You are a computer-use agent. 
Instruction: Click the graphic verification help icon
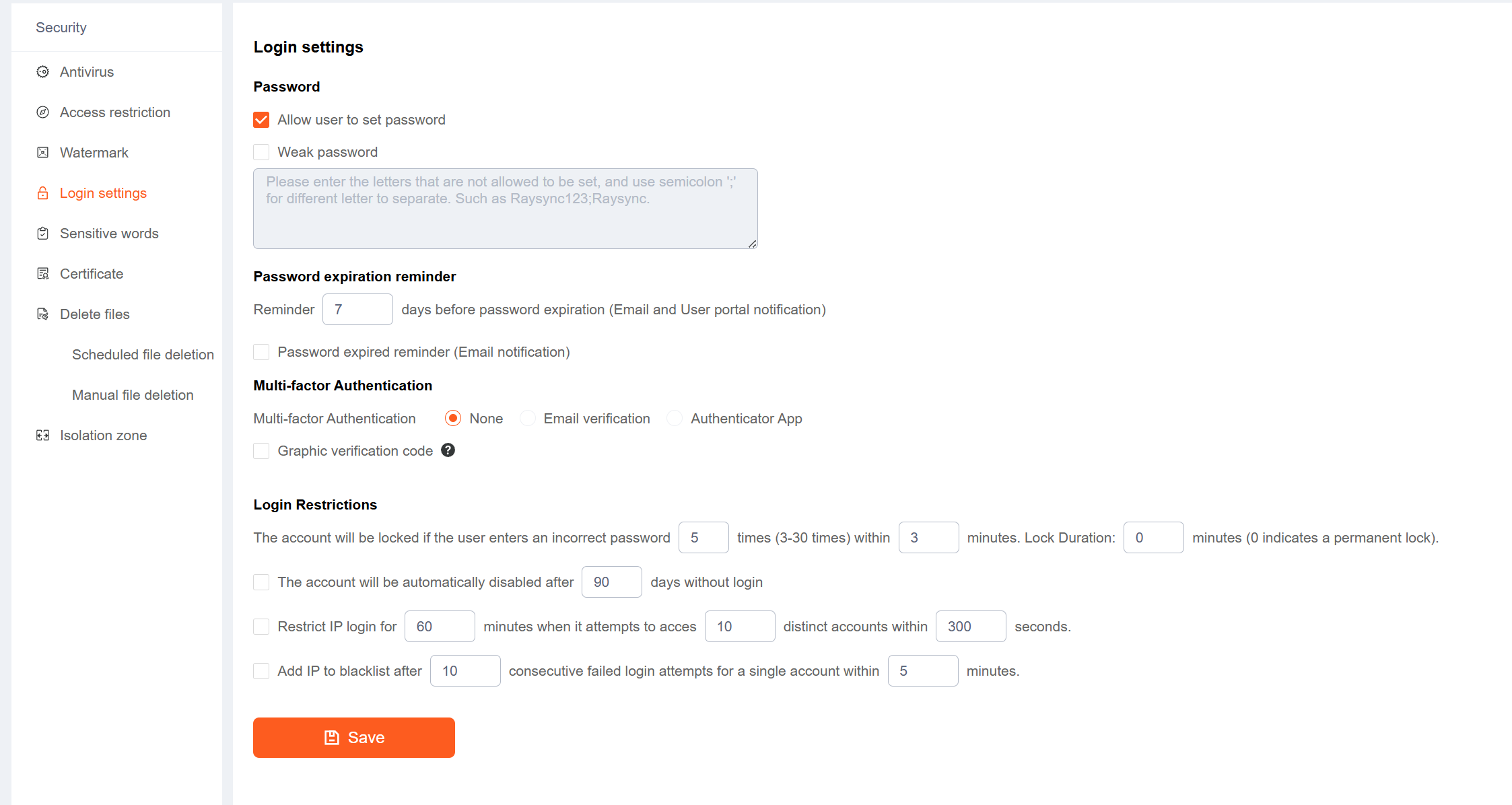(448, 450)
